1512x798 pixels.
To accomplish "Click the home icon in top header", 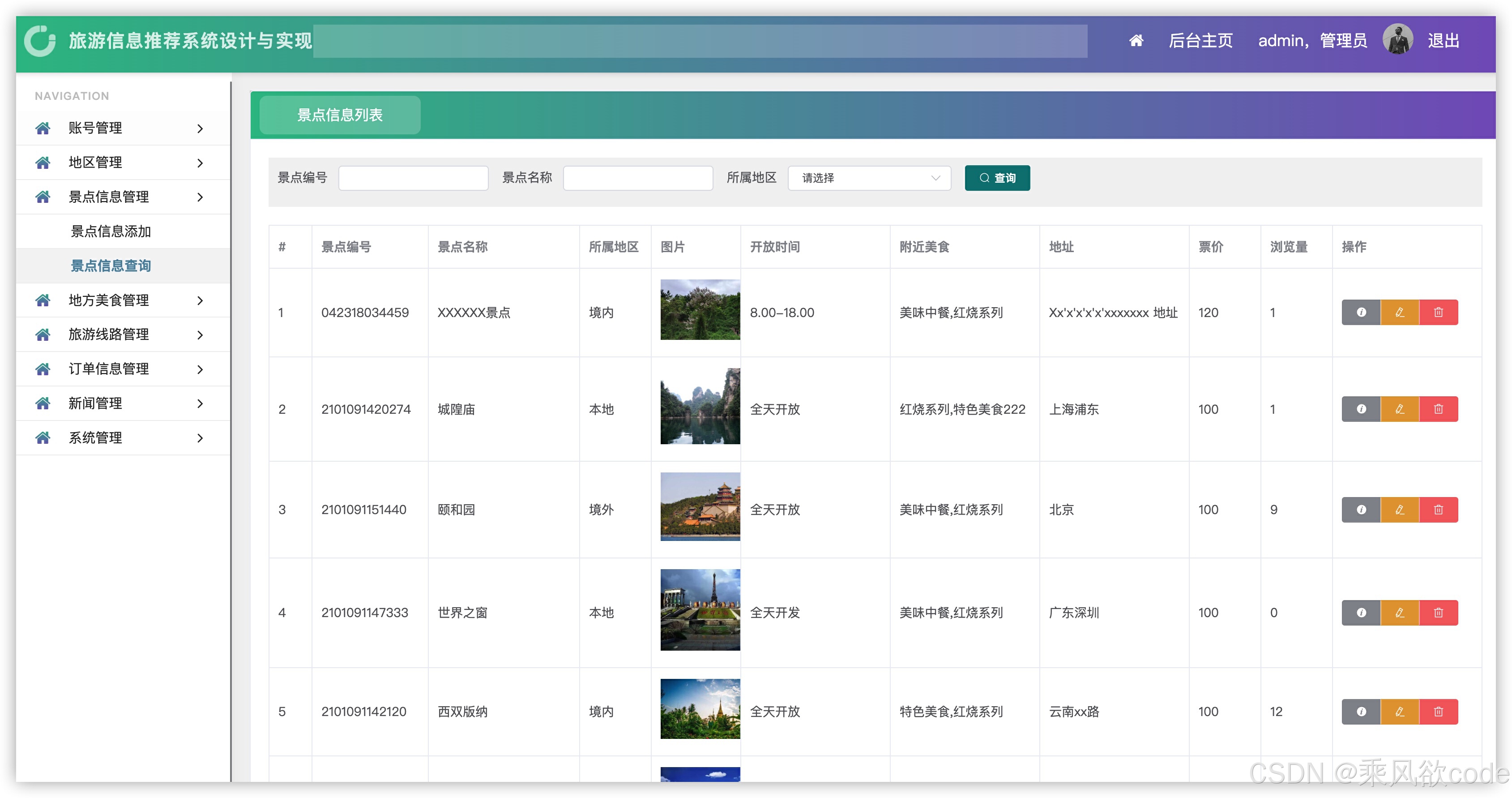I will coord(1136,40).
